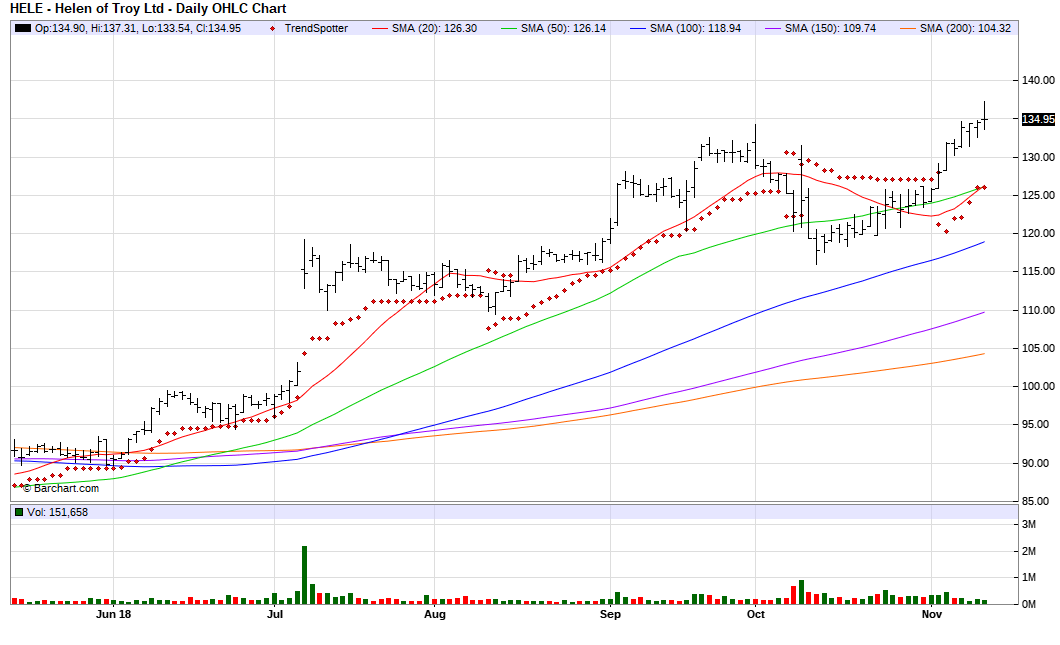Click the 1M volume axis label

(x=1029, y=577)
